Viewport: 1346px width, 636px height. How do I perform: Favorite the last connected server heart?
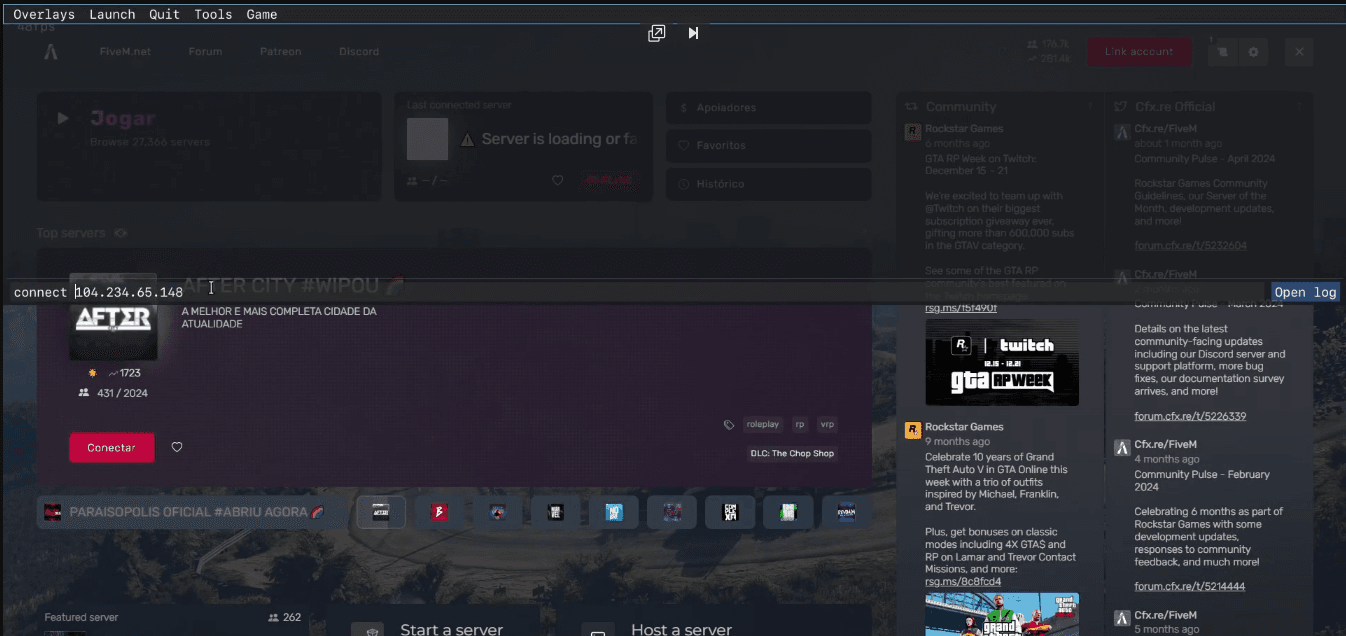558,180
